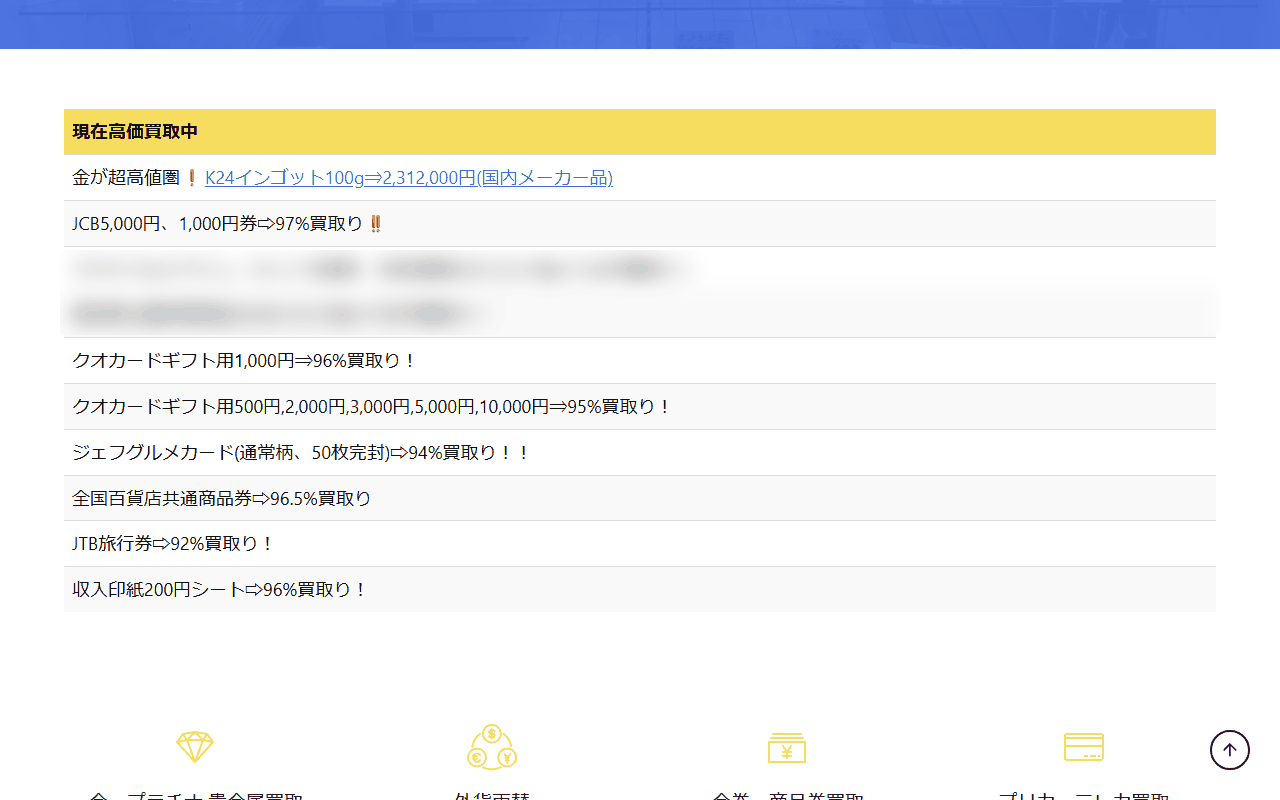Image resolution: width=1280 pixels, height=800 pixels.
Task: Click the scroll-to-top arrow button
Action: tap(1230, 750)
